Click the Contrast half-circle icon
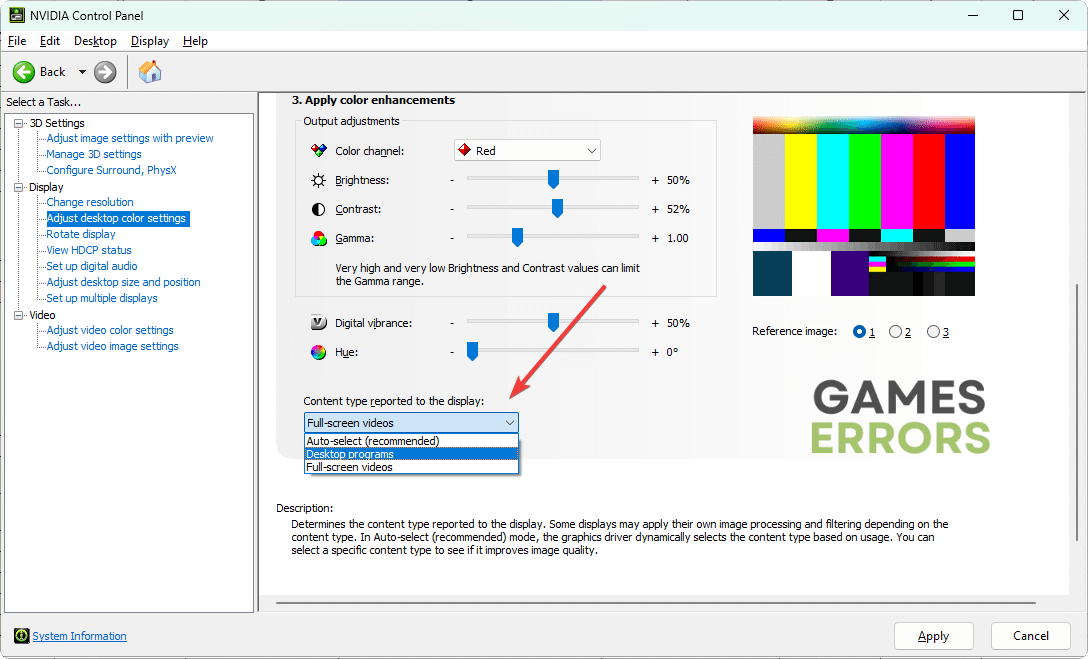1088x659 pixels. pyautogui.click(x=318, y=208)
